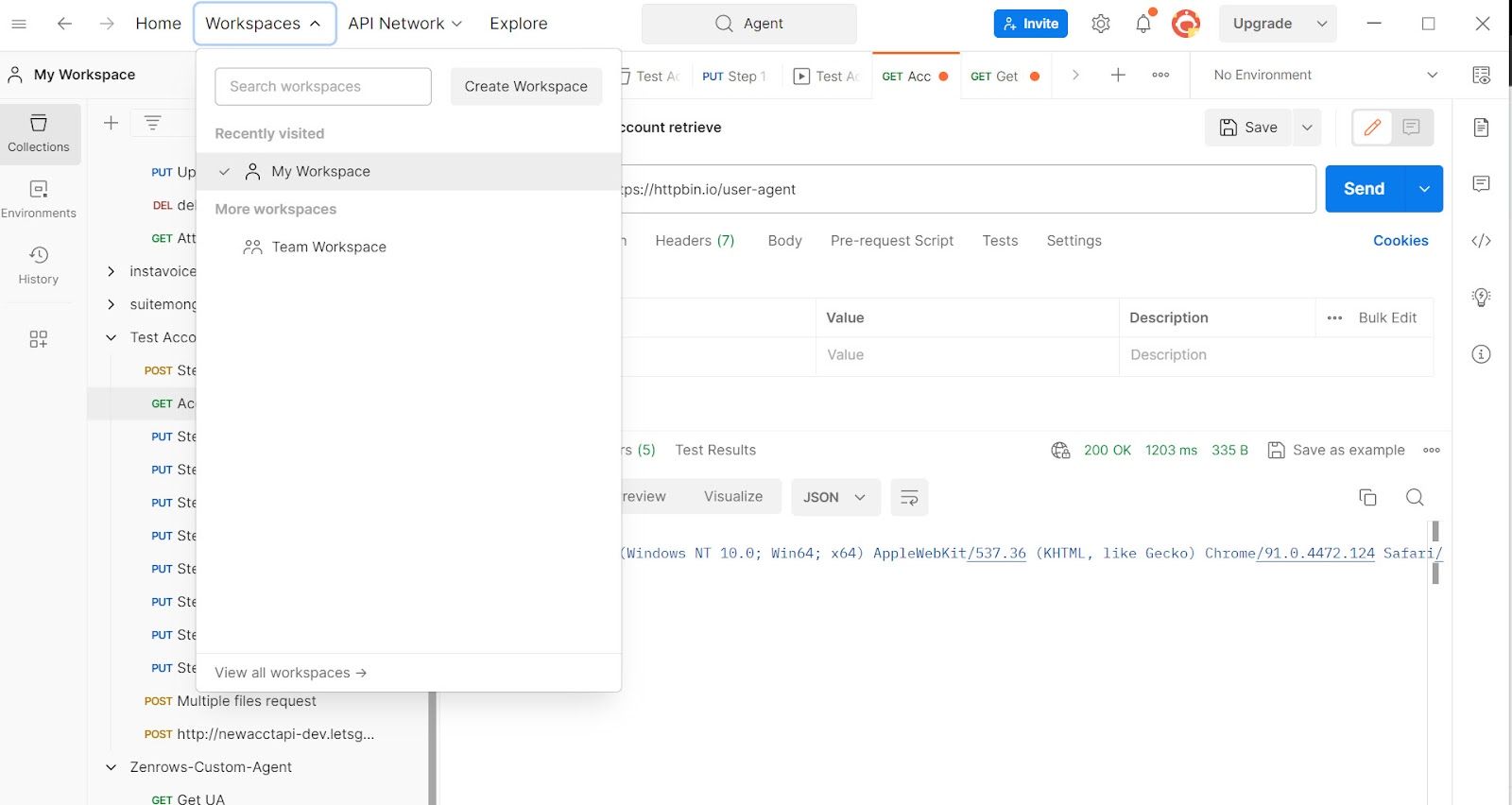Switch to comment mode icon

click(x=1411, y=128)
